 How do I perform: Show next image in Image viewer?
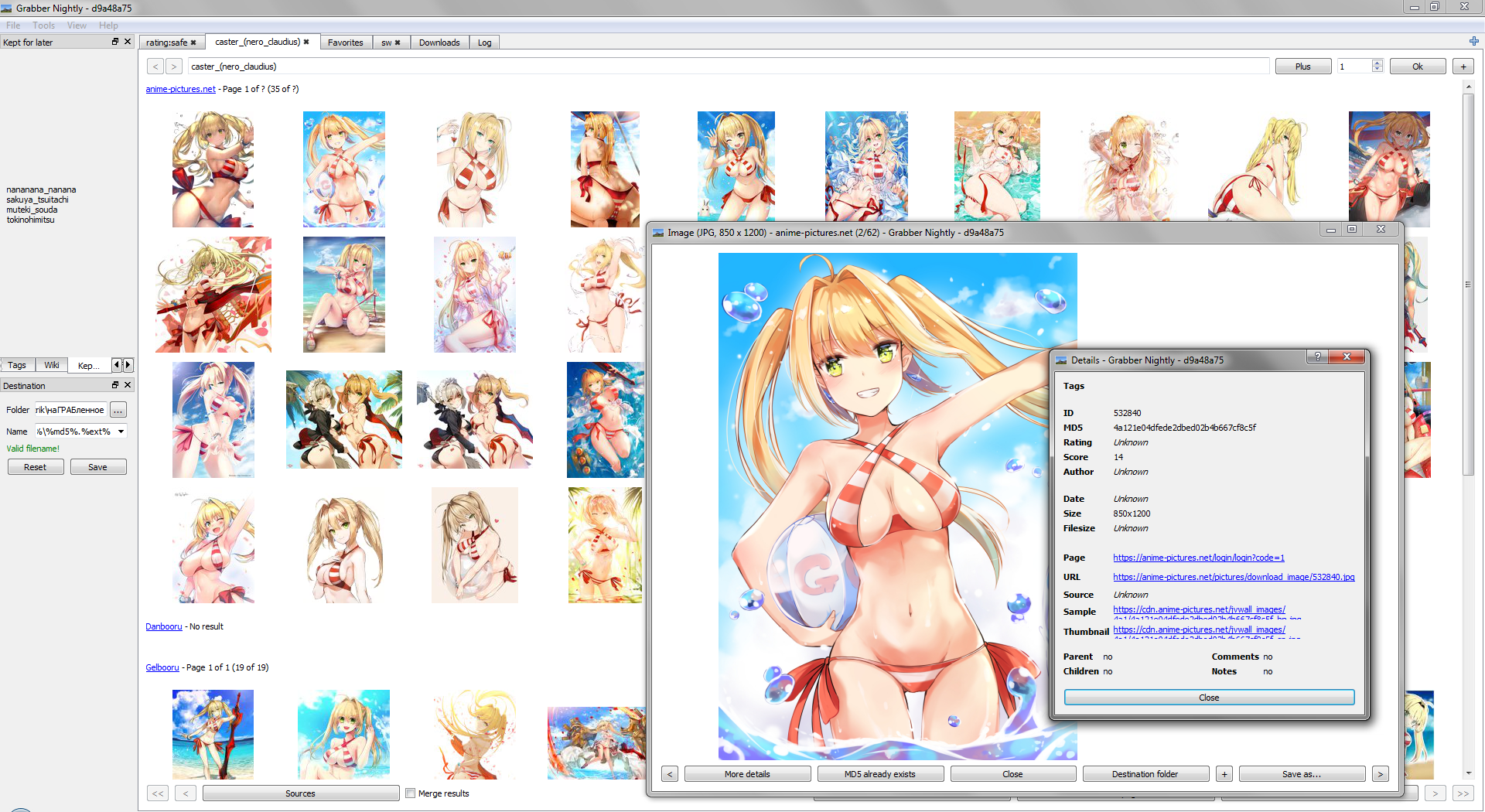tap(1381, 774)
